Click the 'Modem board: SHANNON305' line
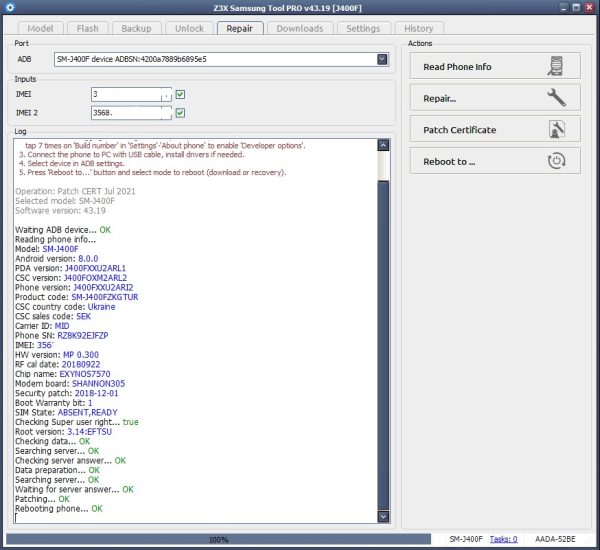This screenshot has height=550, width=600. point(70,384)
